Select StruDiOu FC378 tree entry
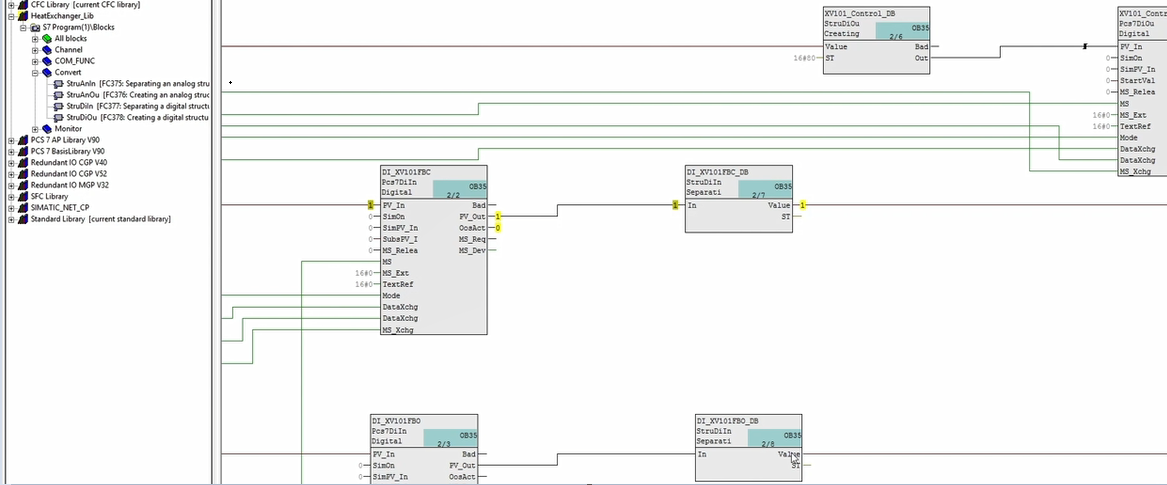Image resolution: width=1167 pixels, height=485 pixels. pyautogui.click(x=138, y=118)
